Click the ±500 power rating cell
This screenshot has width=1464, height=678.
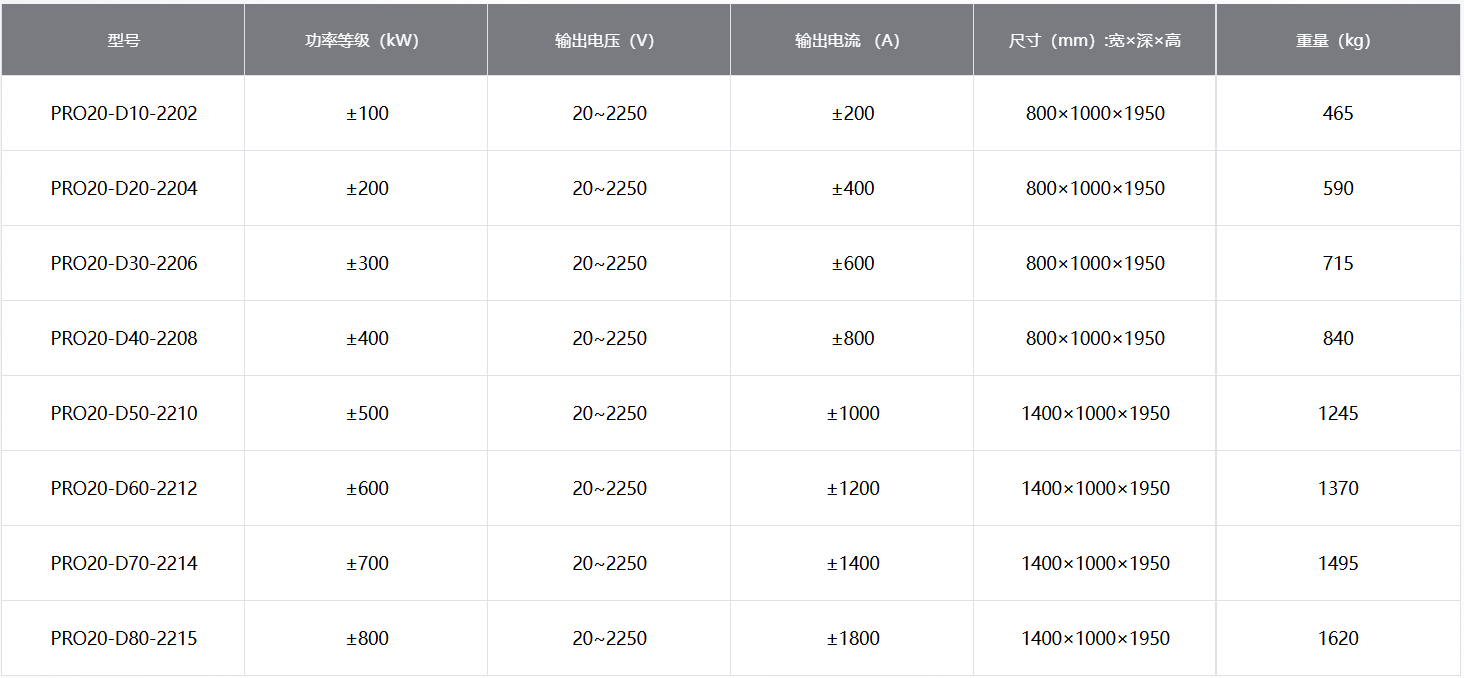click(x=367, y=413)
